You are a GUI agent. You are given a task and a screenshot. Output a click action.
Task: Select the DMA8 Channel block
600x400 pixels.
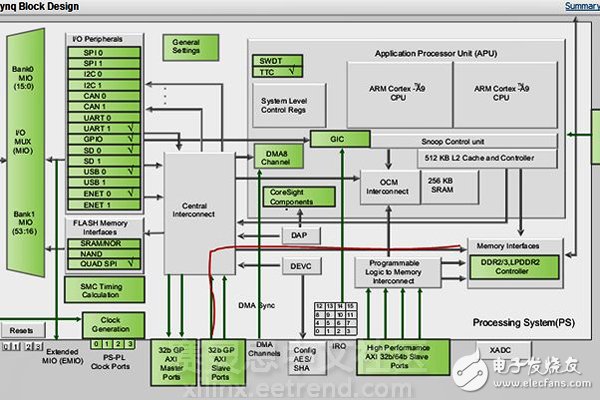point(276,155)
